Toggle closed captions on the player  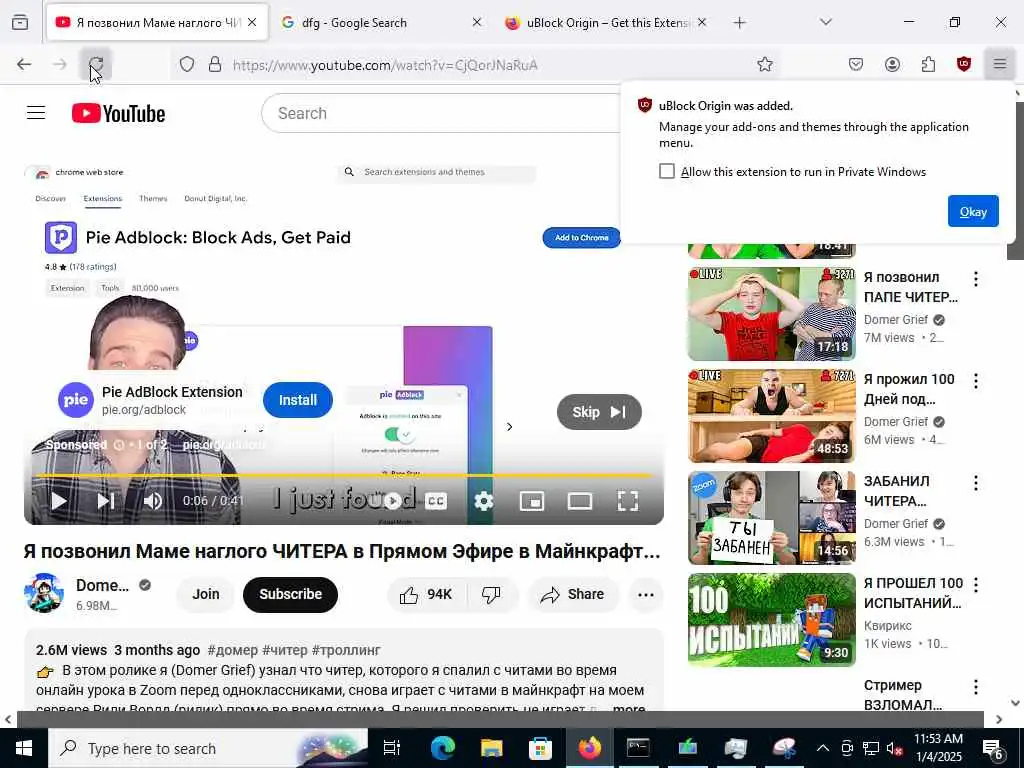point(436,501)
